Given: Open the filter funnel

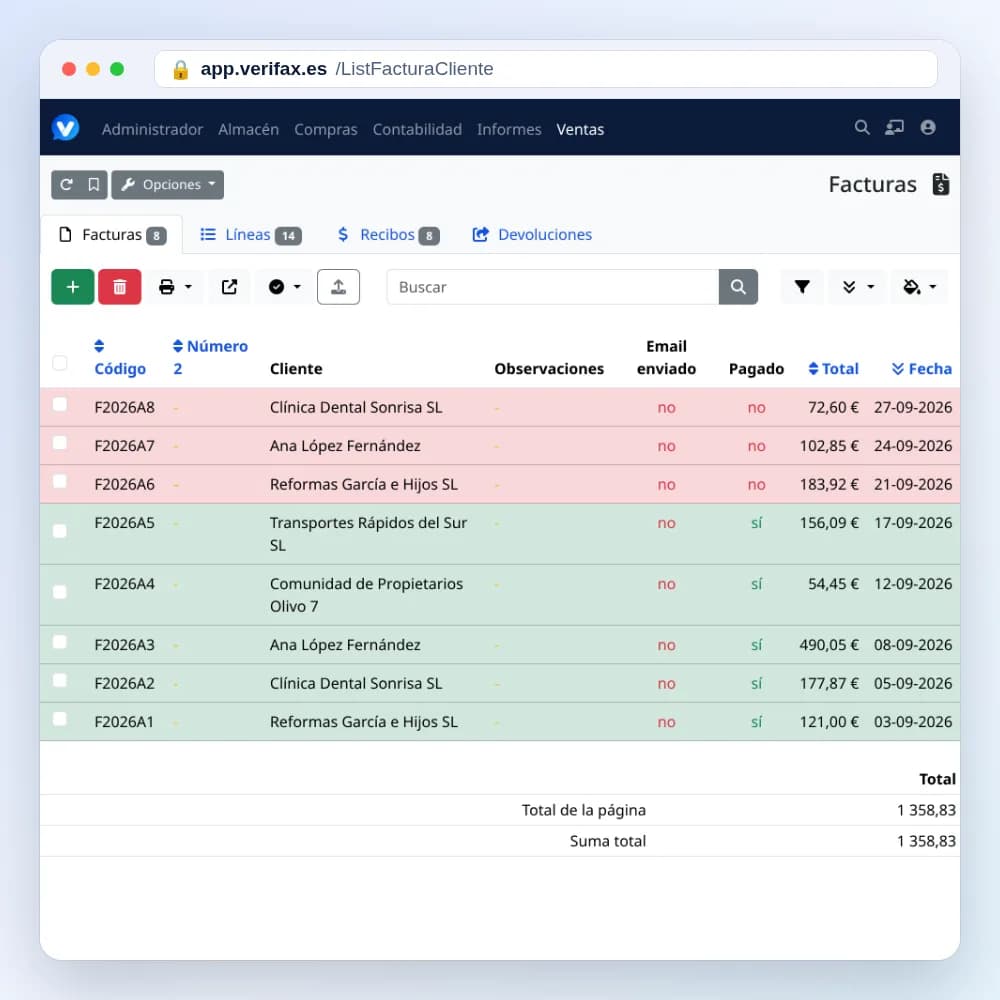Looking at the screenshot, I should (x=802, y=287).
